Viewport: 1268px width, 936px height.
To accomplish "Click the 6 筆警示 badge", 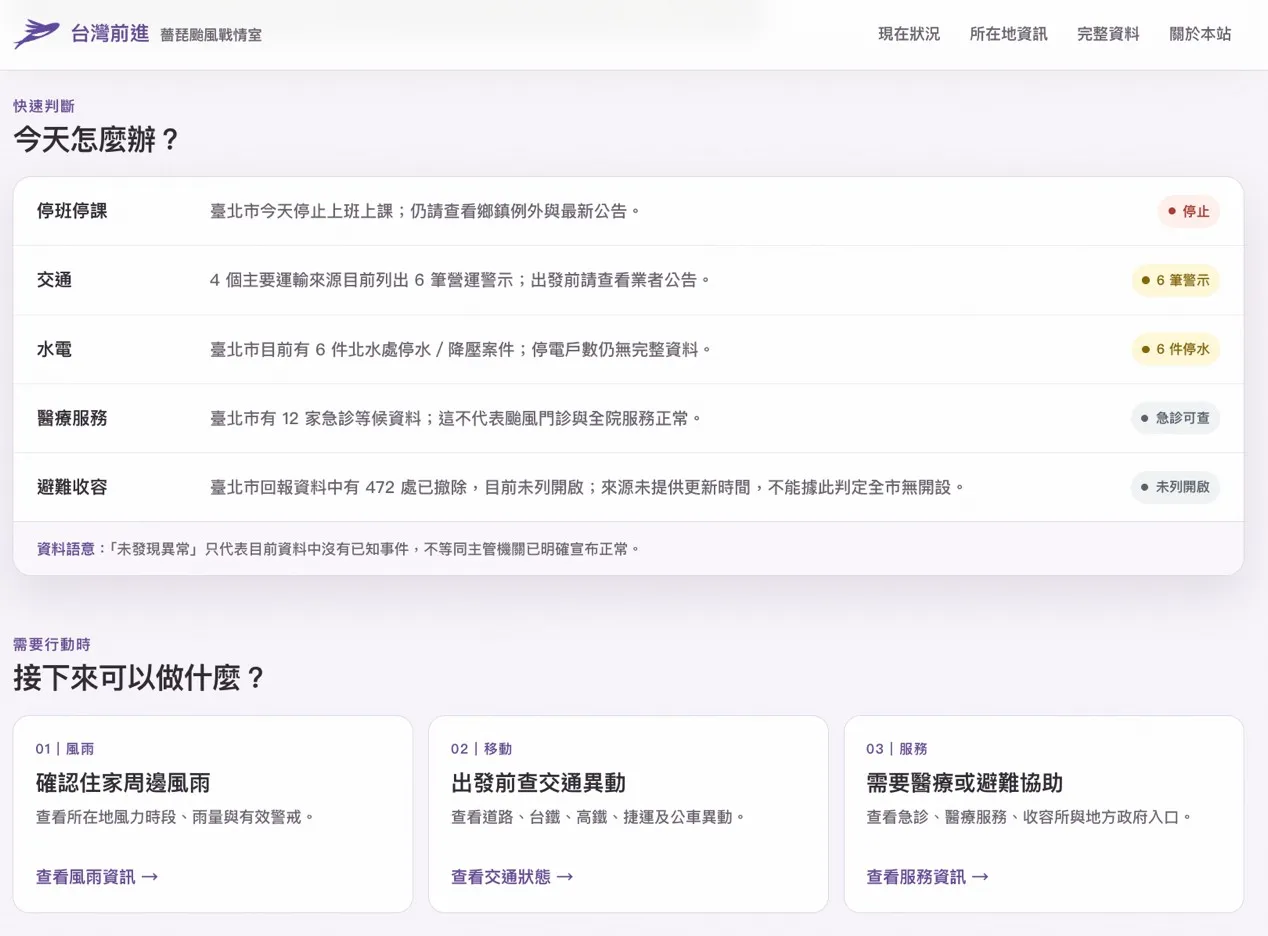I will 1176,281.
